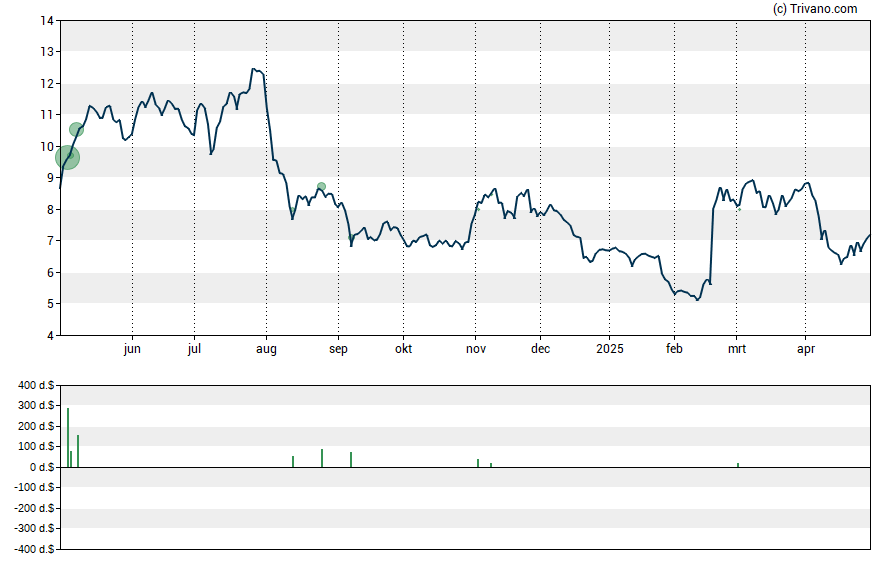The image size is (888, 565).
Task: Click the '14' y-axis price label
Action: point(47,21)
